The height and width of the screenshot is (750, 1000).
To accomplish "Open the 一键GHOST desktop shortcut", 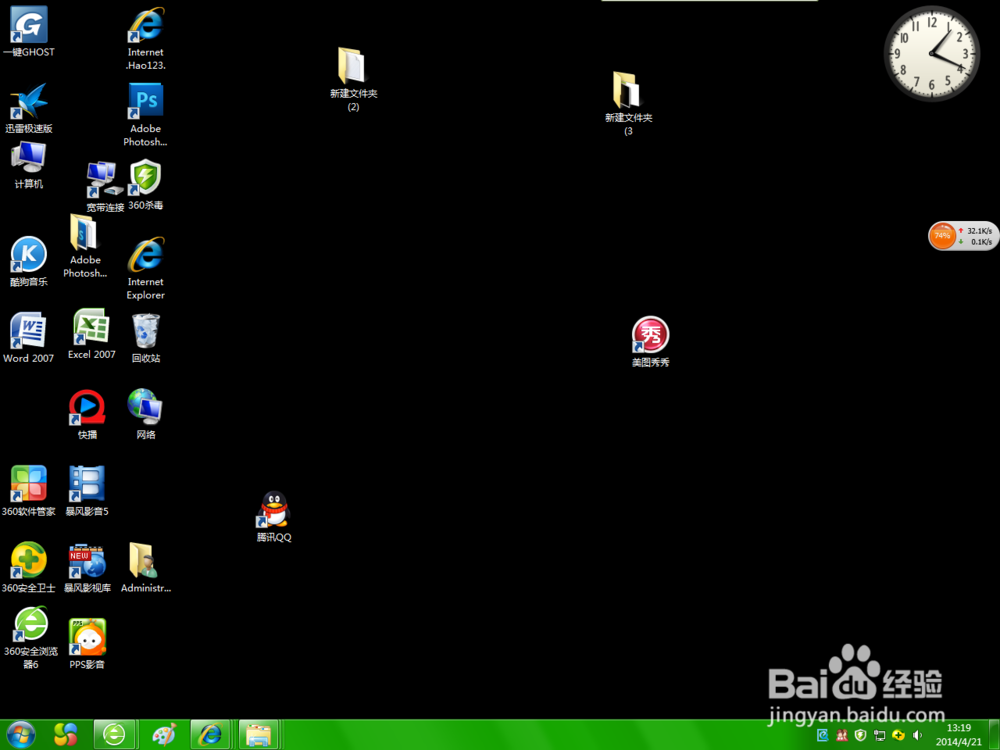I will (x=29, y=32).
